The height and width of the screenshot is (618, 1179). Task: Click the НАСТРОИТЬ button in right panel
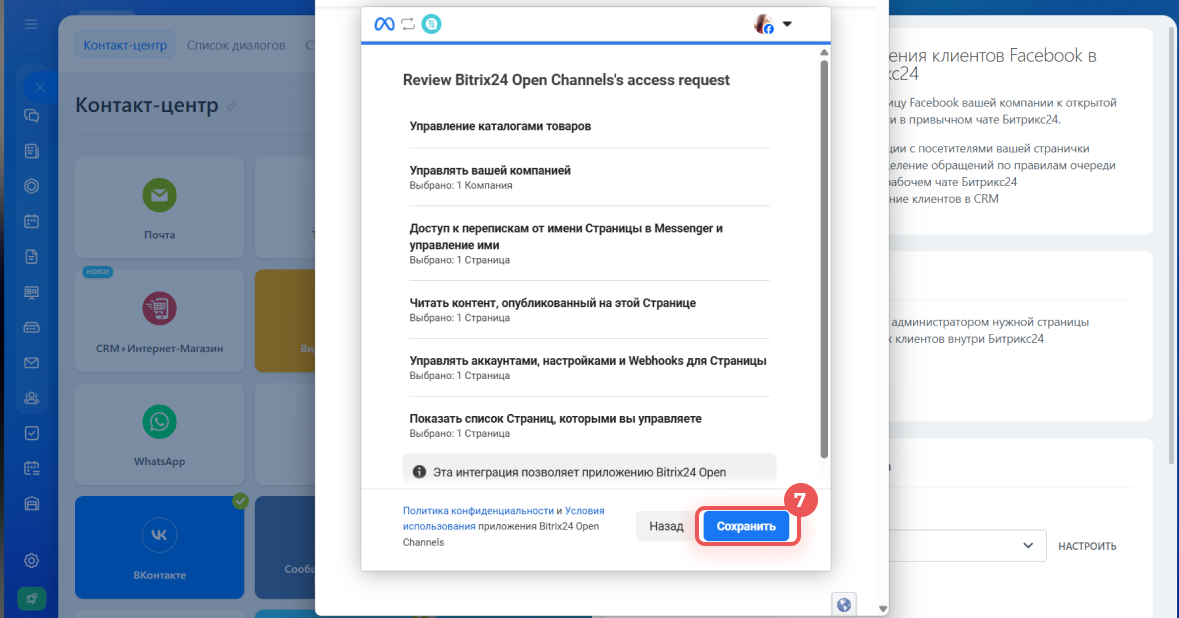pos(1087,547)
